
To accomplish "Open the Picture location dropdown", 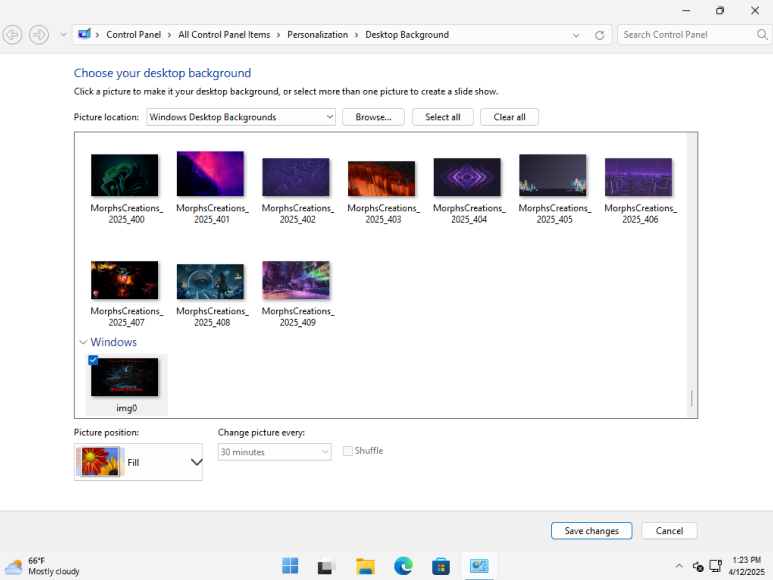I will coord(241,117).
